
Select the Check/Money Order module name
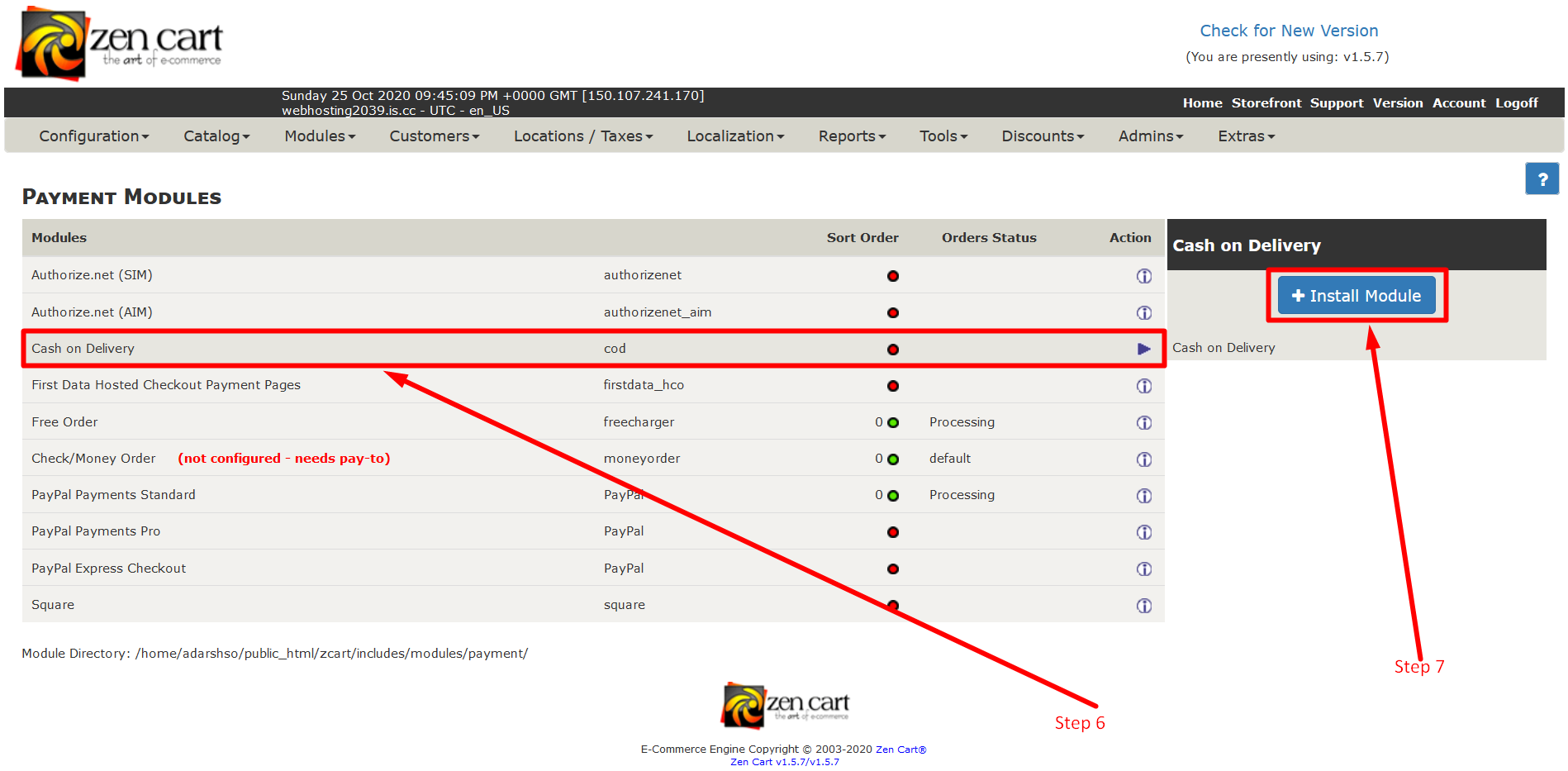tap(93, 459)
